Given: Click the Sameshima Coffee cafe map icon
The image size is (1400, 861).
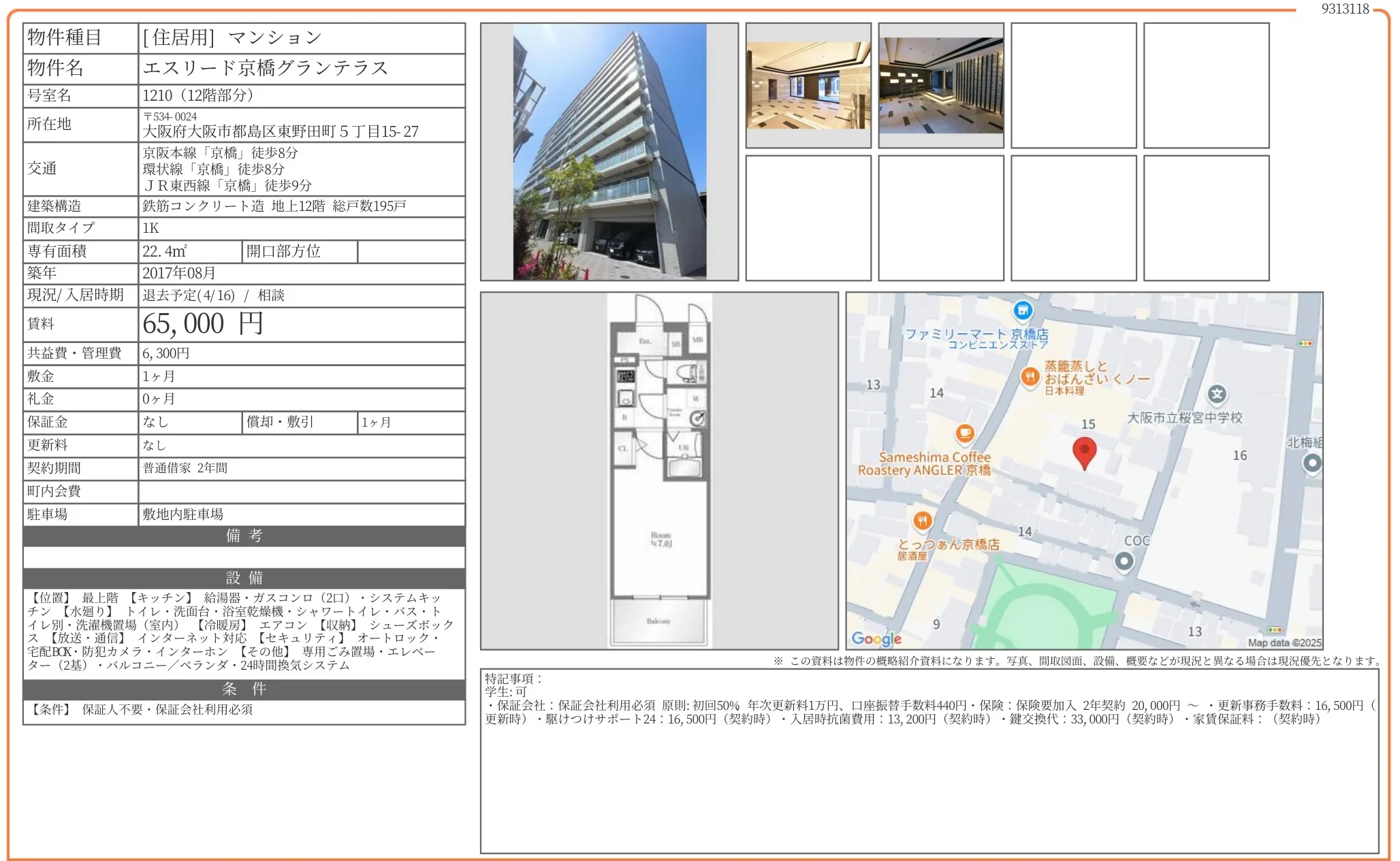Looking at the screenshot, I should (x=964, y=433).
